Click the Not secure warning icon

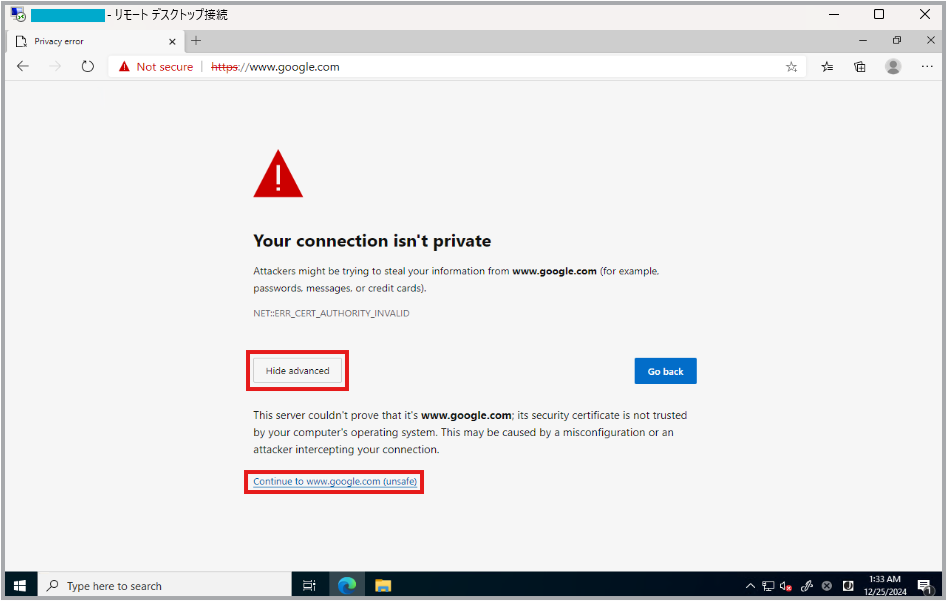point(124,66)
